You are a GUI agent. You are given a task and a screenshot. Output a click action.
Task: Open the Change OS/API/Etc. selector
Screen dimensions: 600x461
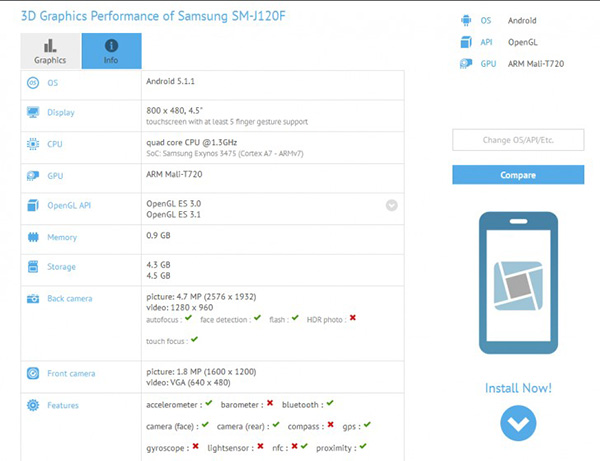pos(517,140)
